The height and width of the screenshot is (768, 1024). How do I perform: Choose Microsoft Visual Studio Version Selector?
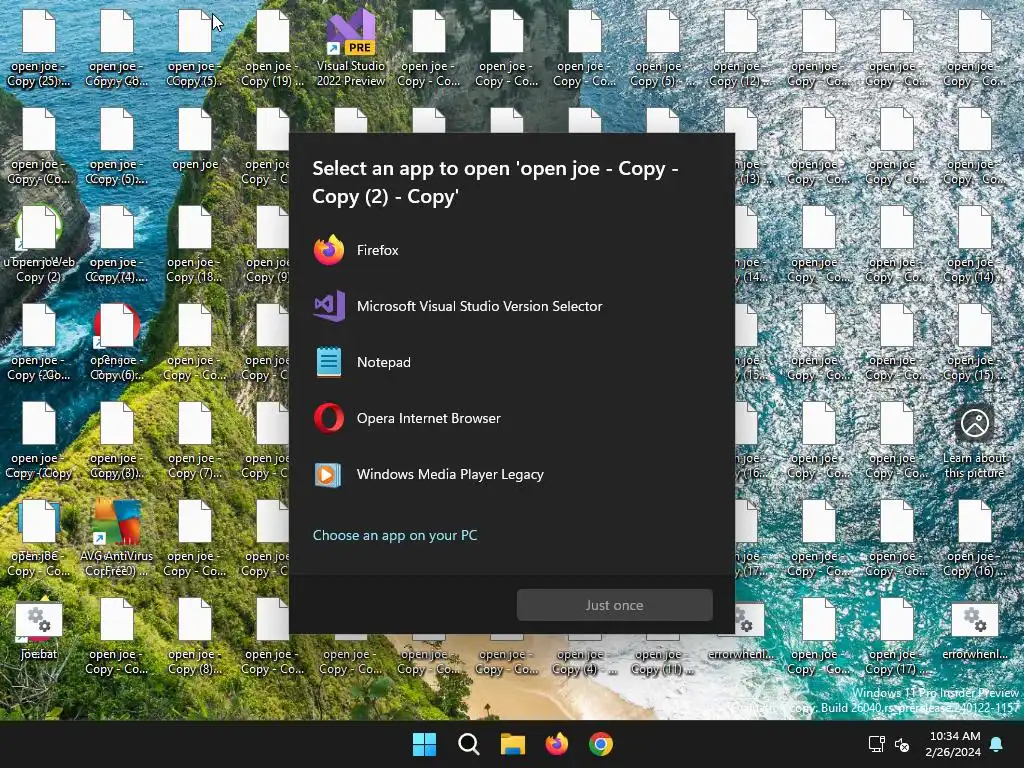pos(512,306)
